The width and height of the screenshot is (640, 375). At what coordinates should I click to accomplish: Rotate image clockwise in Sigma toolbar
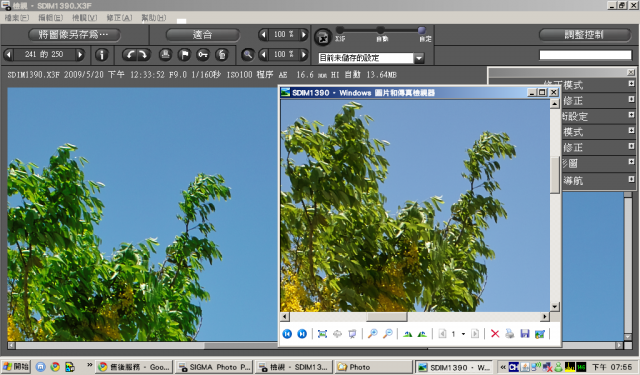[x=143, y=55]
